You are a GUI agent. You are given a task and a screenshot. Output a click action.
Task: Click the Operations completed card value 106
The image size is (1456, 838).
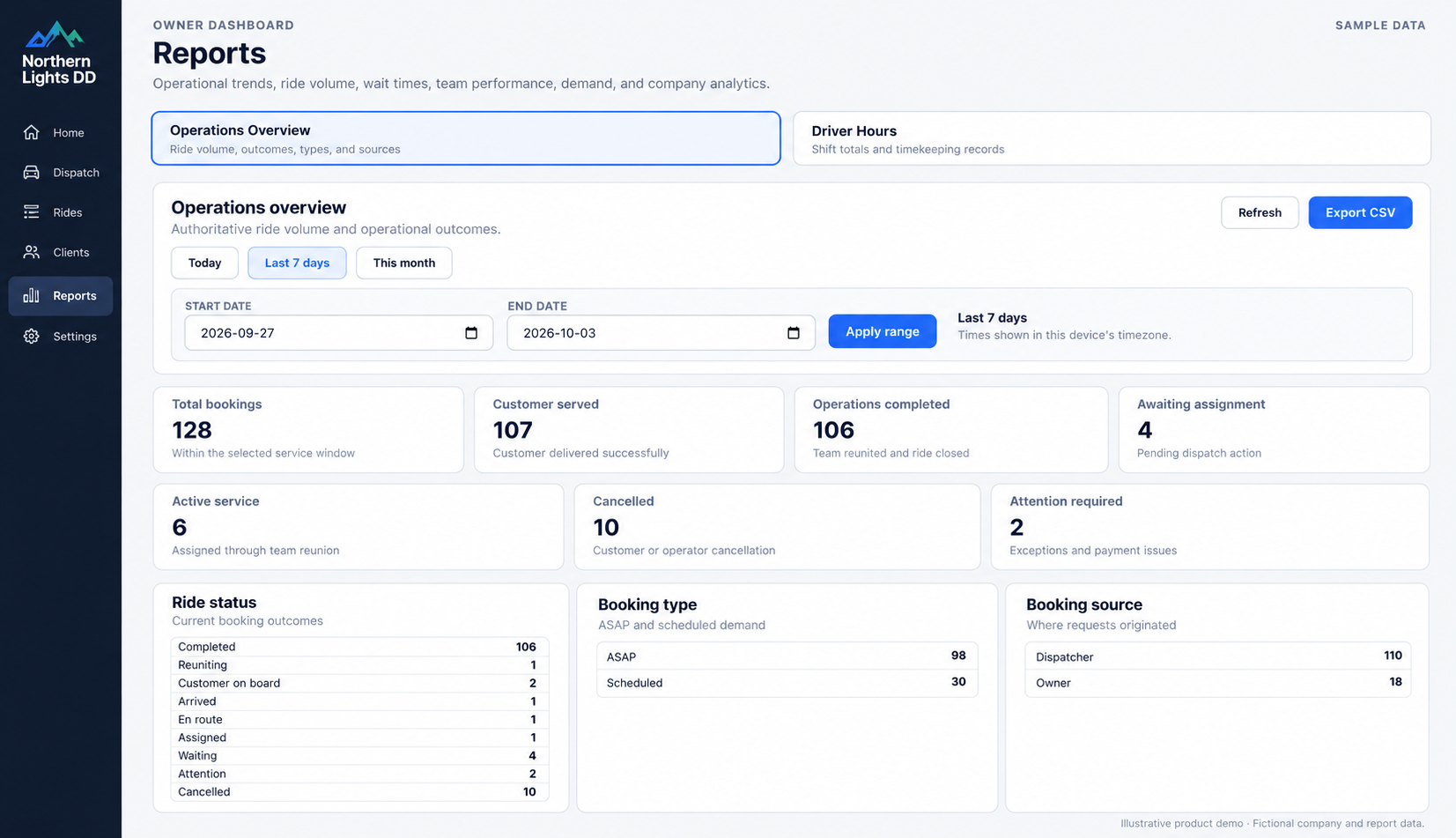pos(833,430)
